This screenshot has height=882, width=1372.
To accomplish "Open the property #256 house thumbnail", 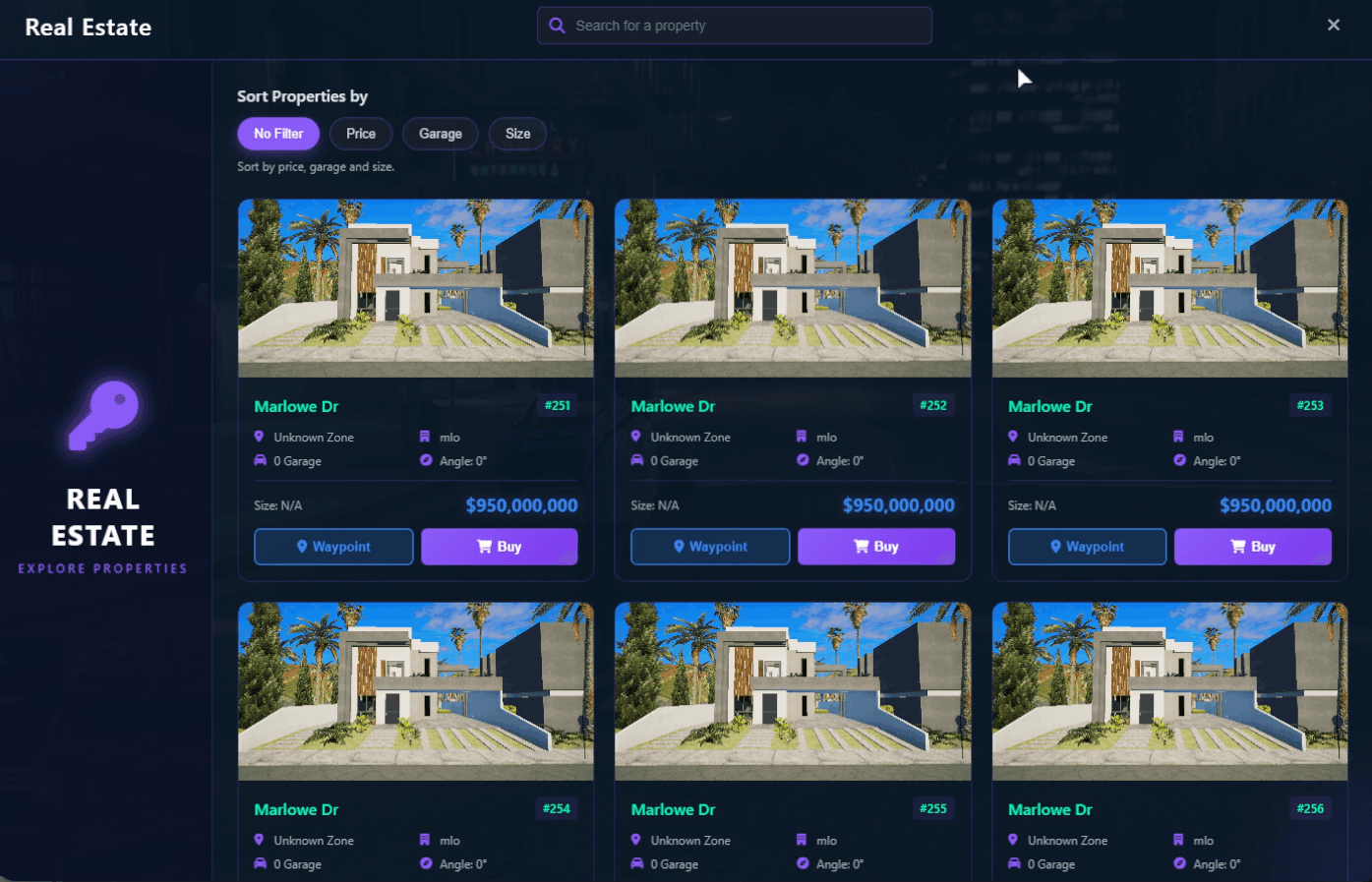I will tap(1169, 691).
